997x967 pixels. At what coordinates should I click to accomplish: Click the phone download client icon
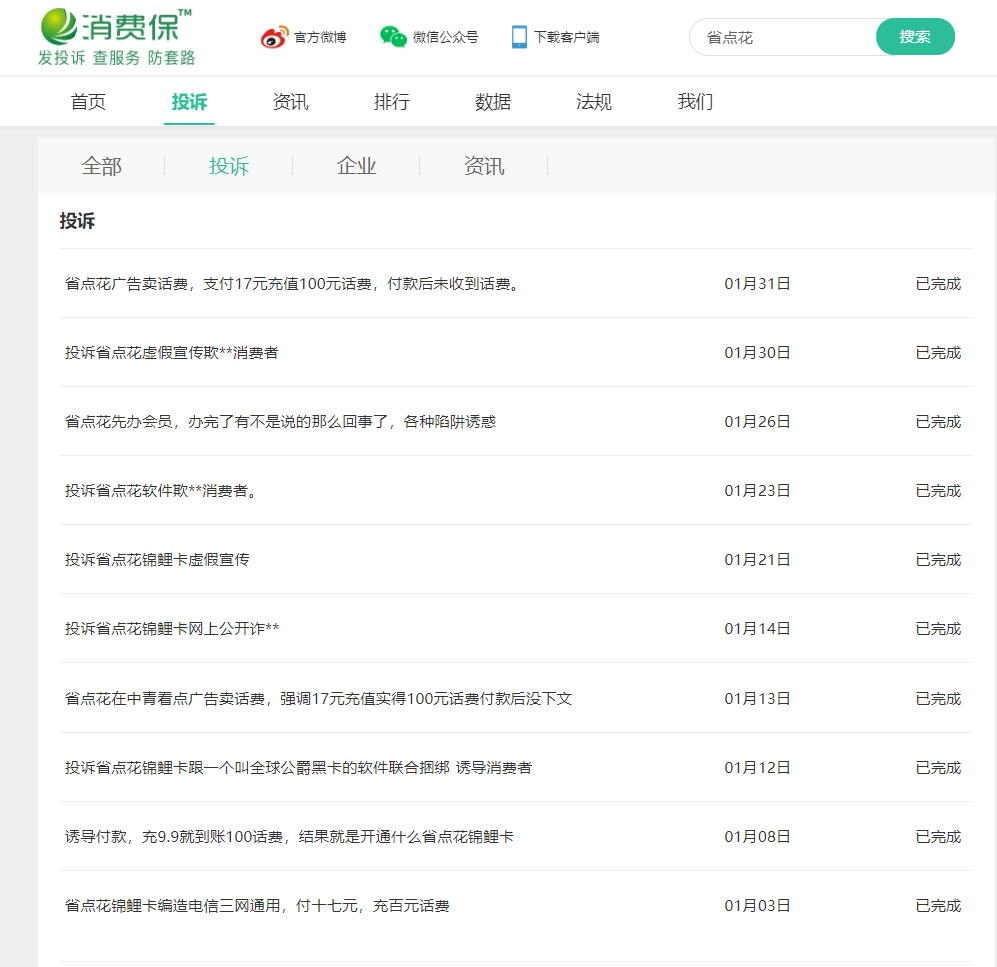519,37
